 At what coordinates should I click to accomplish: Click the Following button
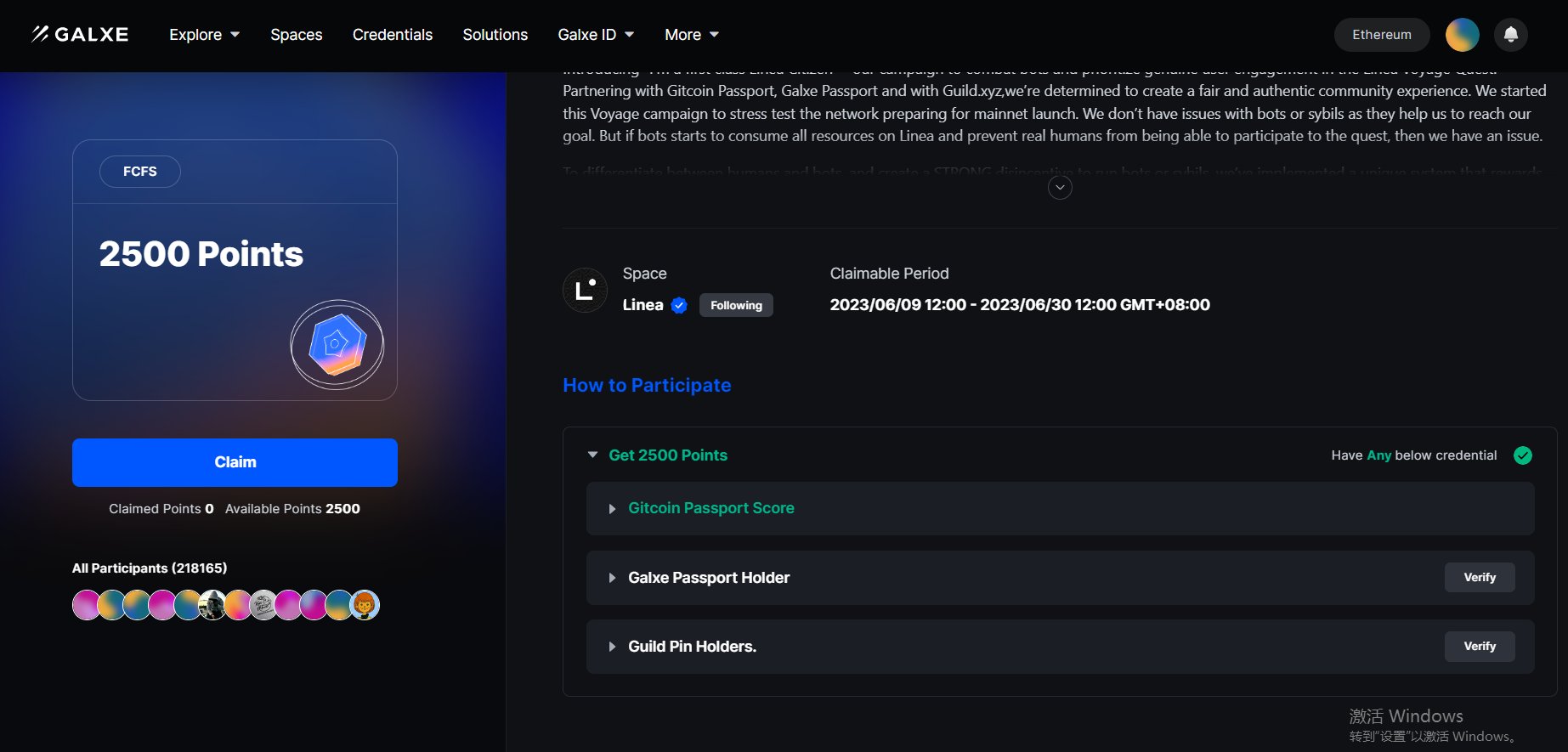736,305
